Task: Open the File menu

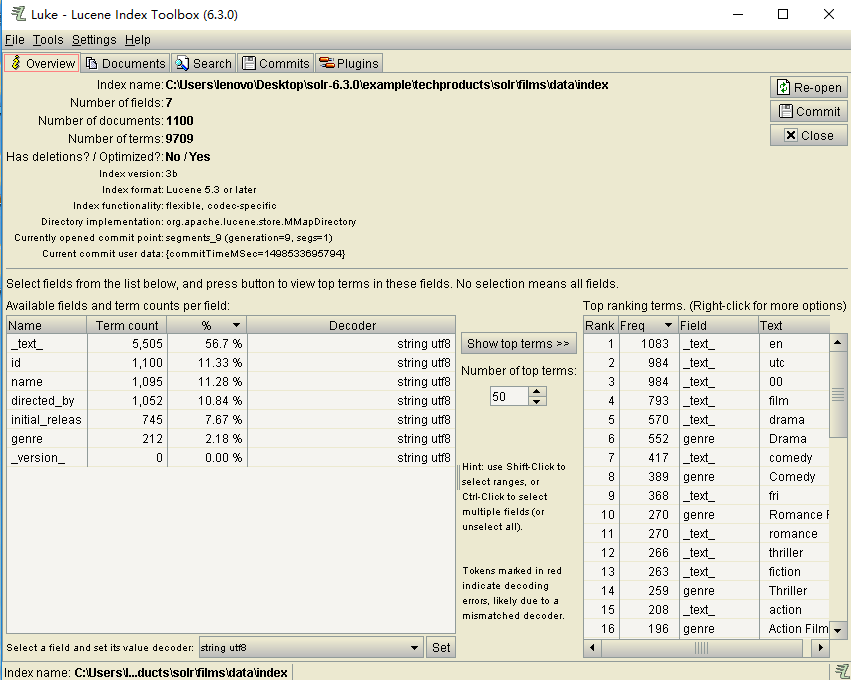Action: pyautogui.click(x=15, y=40)
